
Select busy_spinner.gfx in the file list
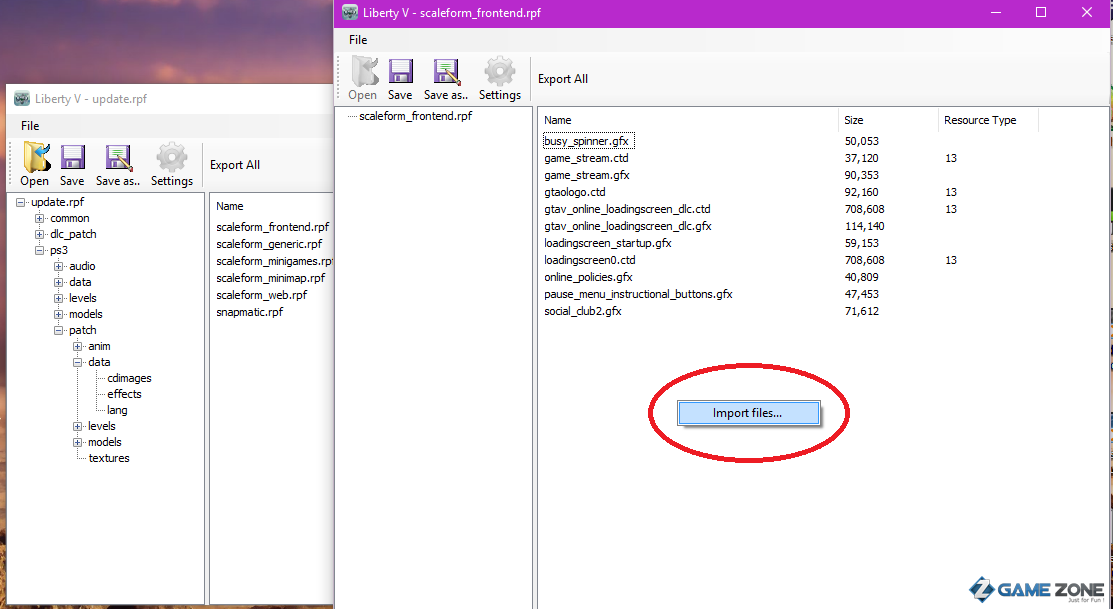tap(586, 141)
